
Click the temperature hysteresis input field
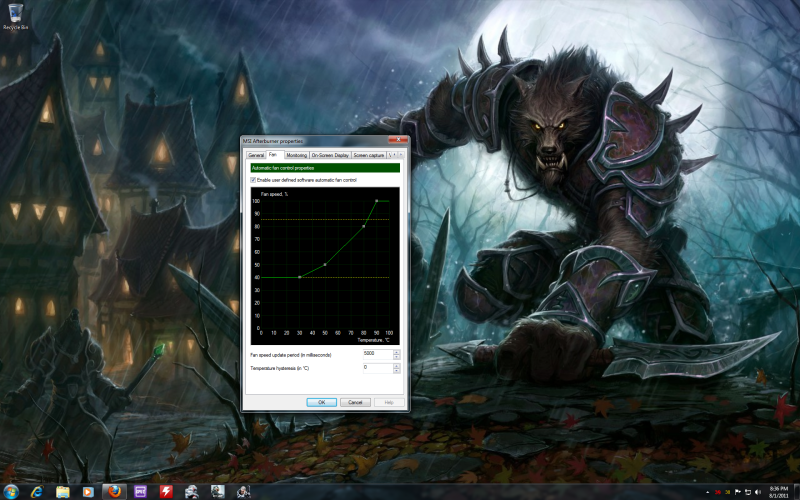pos(378,368)
